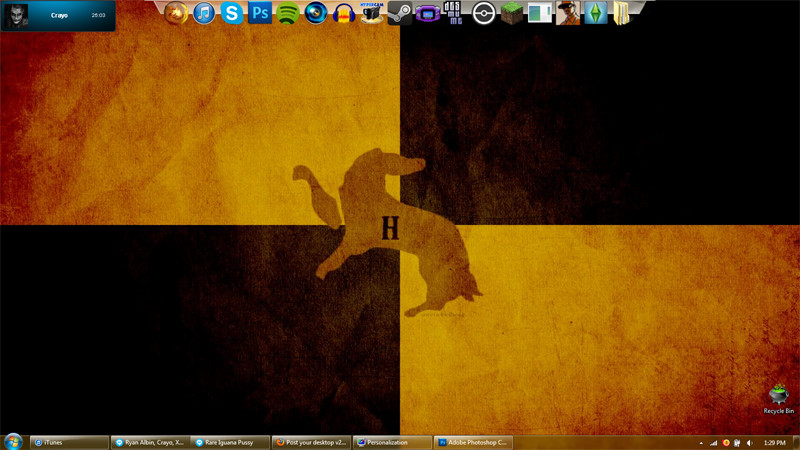Click the clock showing 1:29 PM
Image resolution: width=800 pixels, height=450 pixels.
coord(773,441)
